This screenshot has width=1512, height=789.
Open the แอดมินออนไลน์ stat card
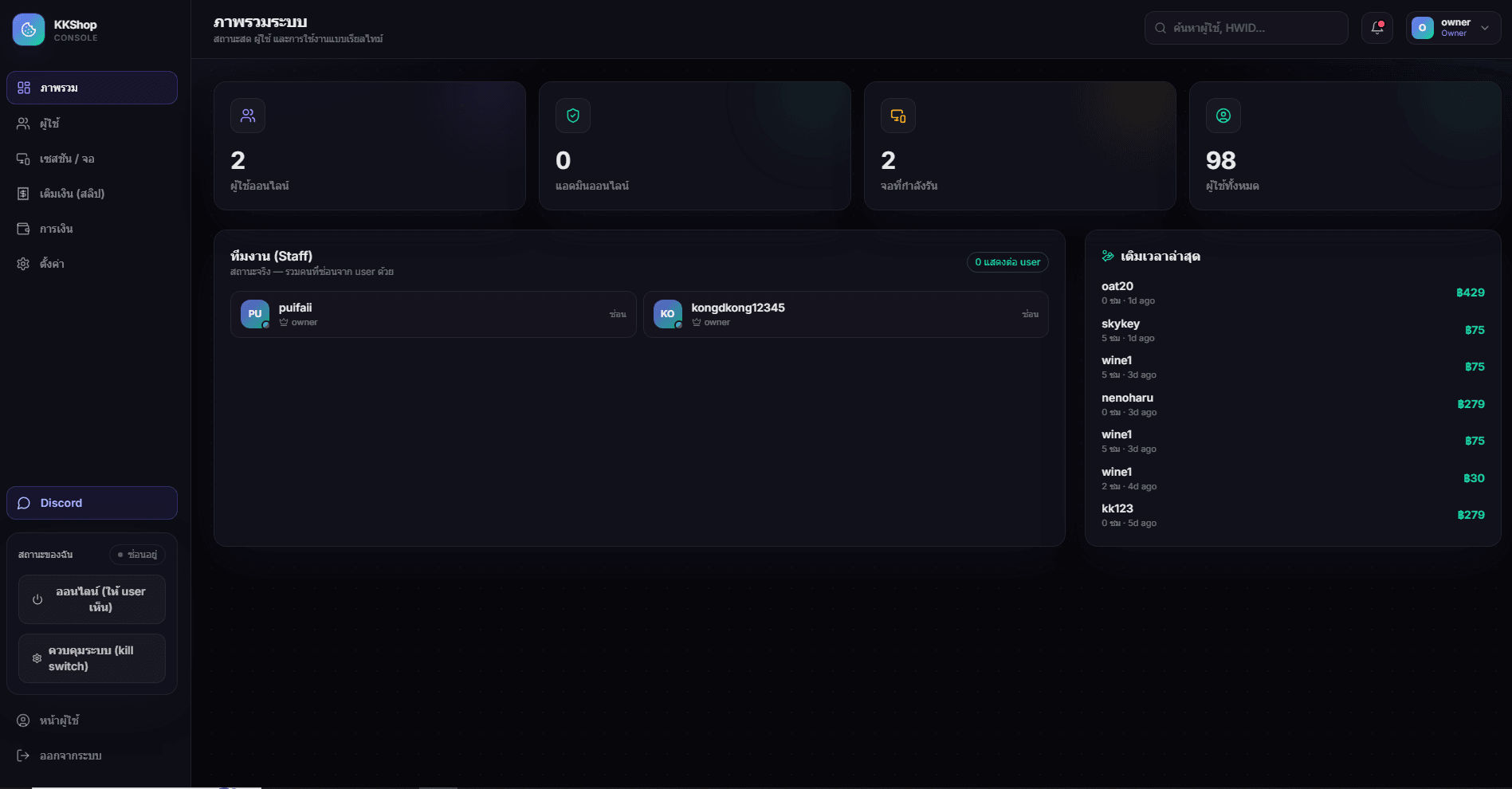pyautogui.click(x=695, y=146)
